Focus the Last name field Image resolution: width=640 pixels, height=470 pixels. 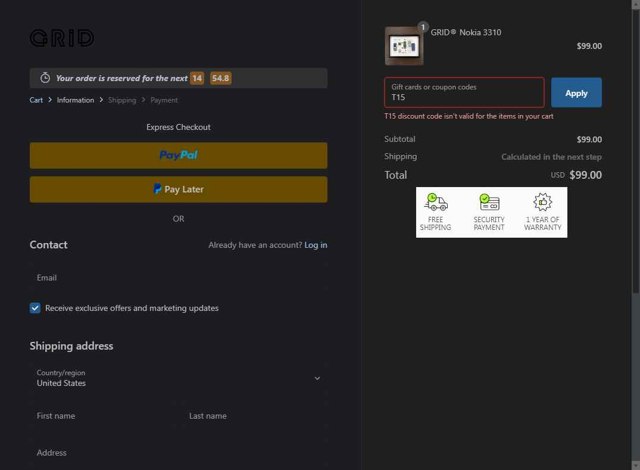point(255,416)
